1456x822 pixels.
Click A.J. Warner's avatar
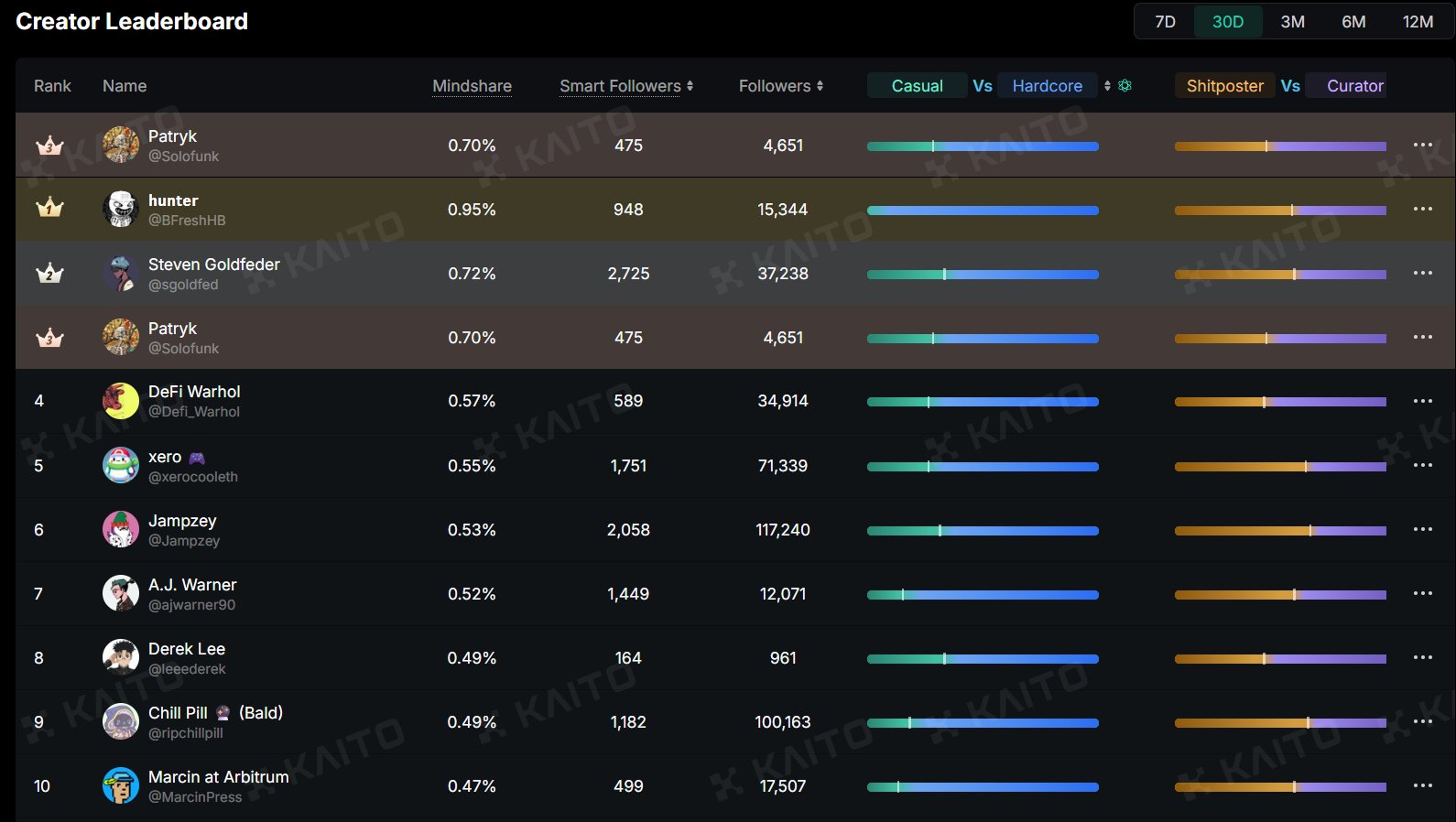tap(121, 593)
